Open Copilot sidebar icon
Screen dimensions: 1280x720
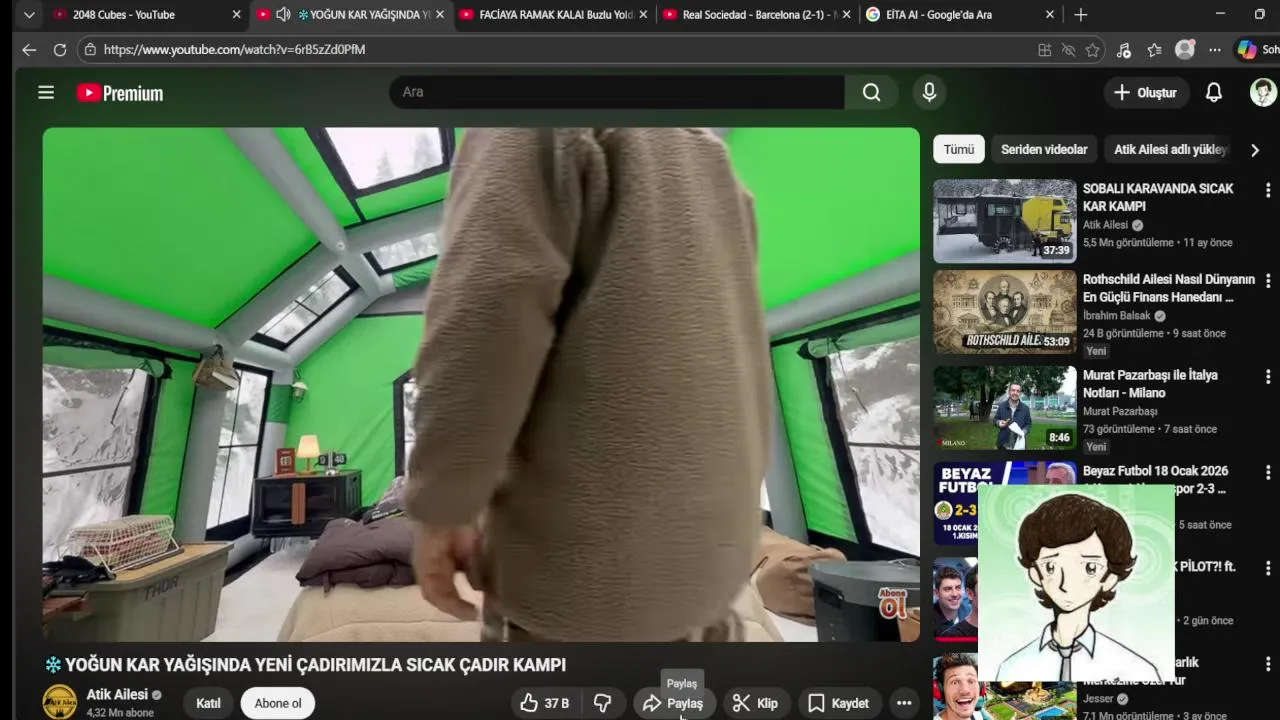[1247, 49]
